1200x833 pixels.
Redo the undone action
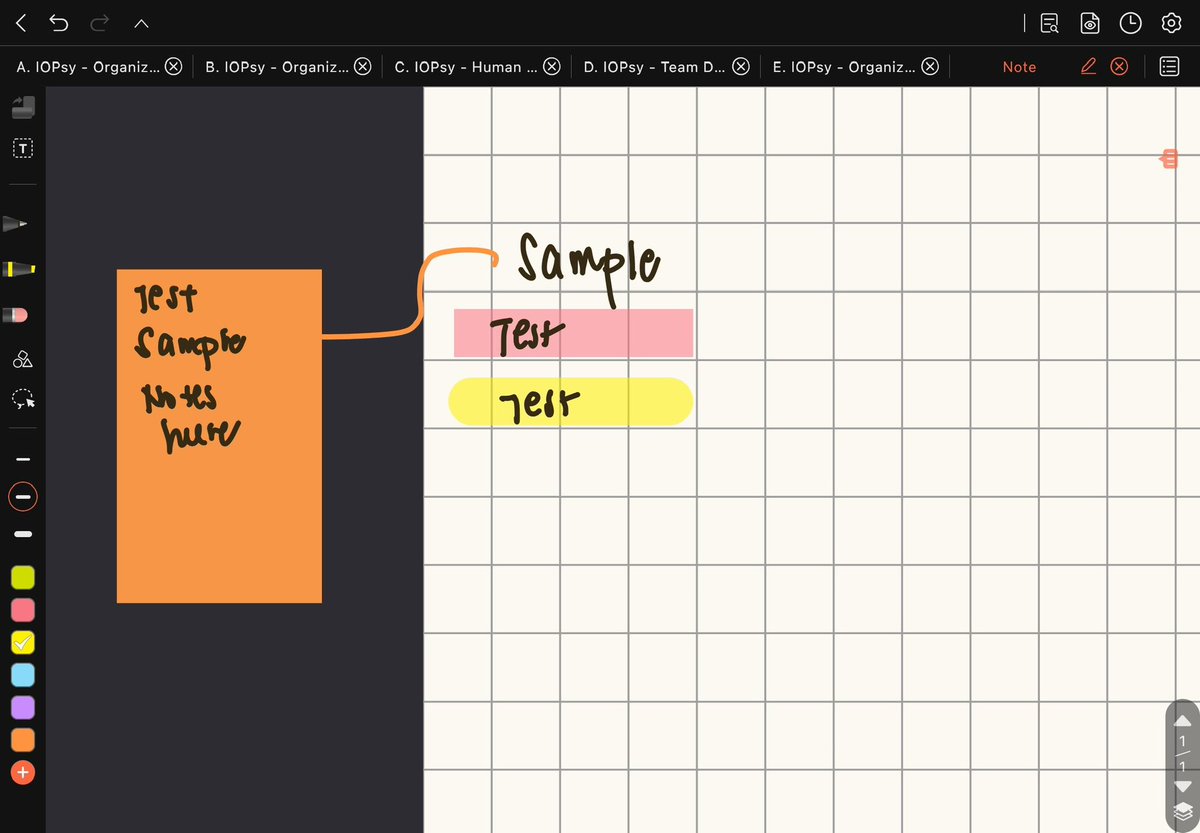pyautogui.click(x=99, y=22)
